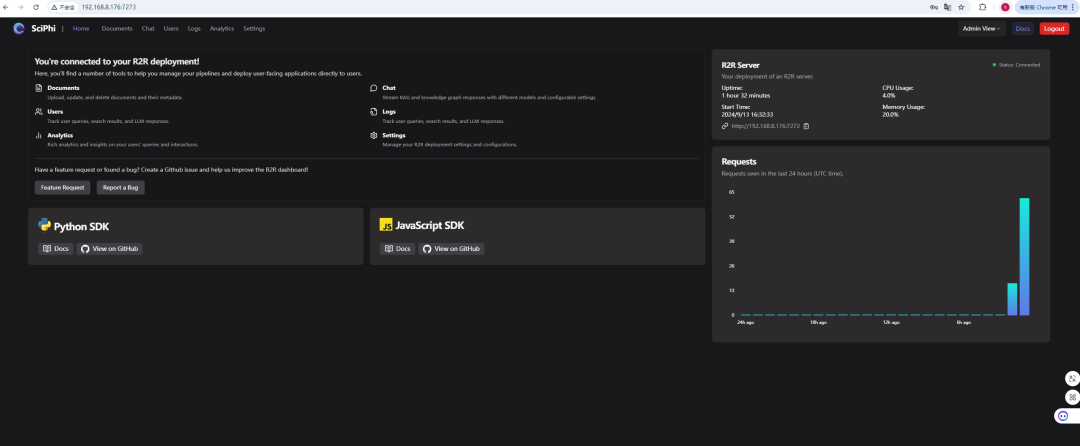Click the SciPhi logo icon
Viewport: 1080px width, 446px height.
[18, 28]
